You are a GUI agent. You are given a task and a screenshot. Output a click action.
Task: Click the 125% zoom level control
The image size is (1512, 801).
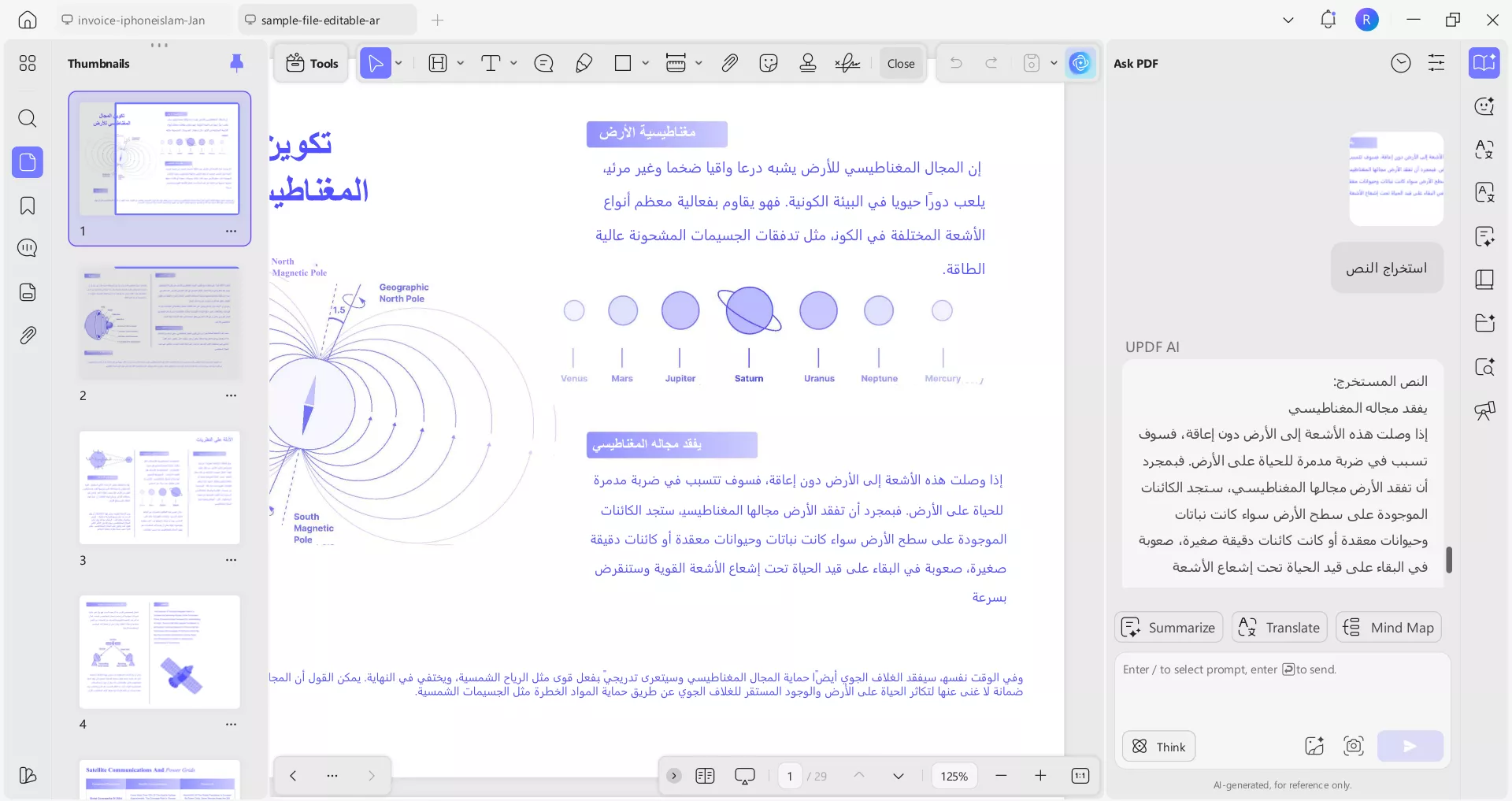954,776
